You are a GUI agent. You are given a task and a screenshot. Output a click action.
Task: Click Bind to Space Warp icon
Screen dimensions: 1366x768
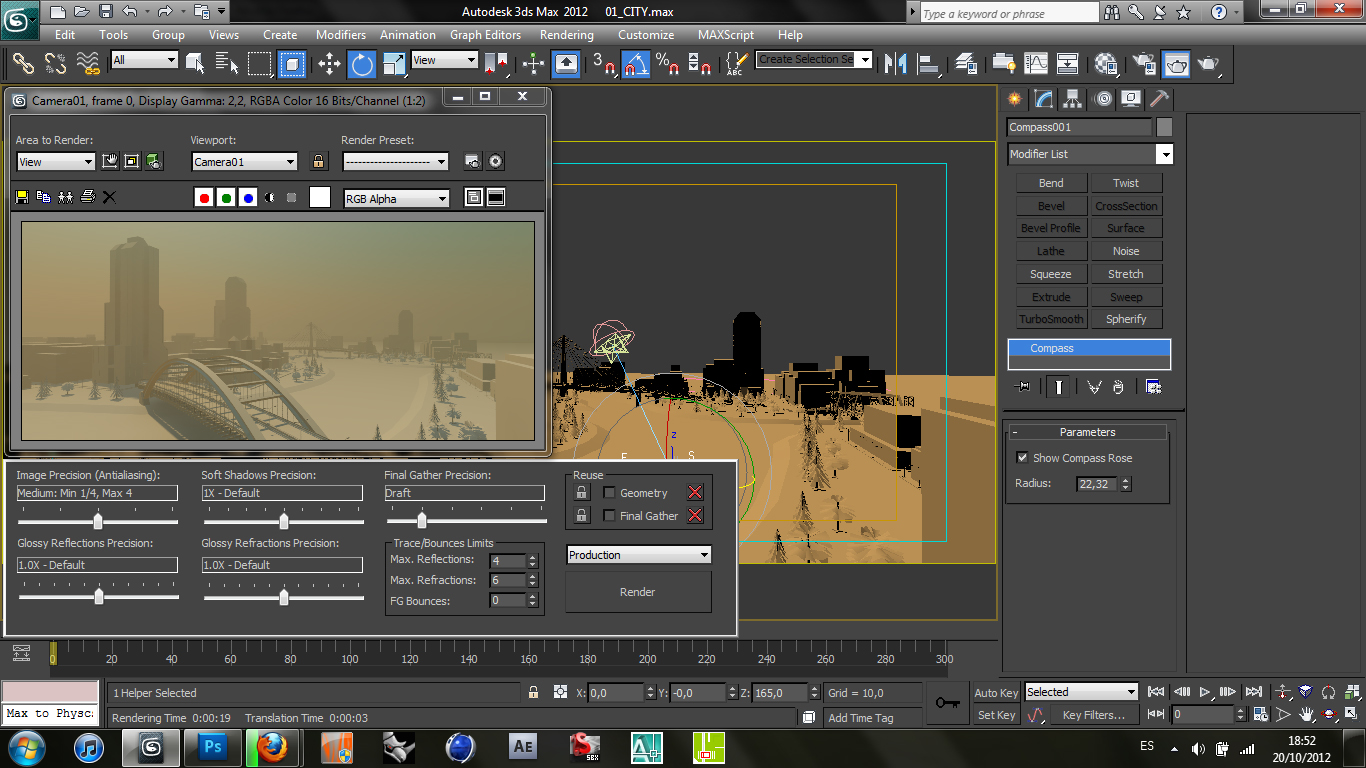click(89, 63)
